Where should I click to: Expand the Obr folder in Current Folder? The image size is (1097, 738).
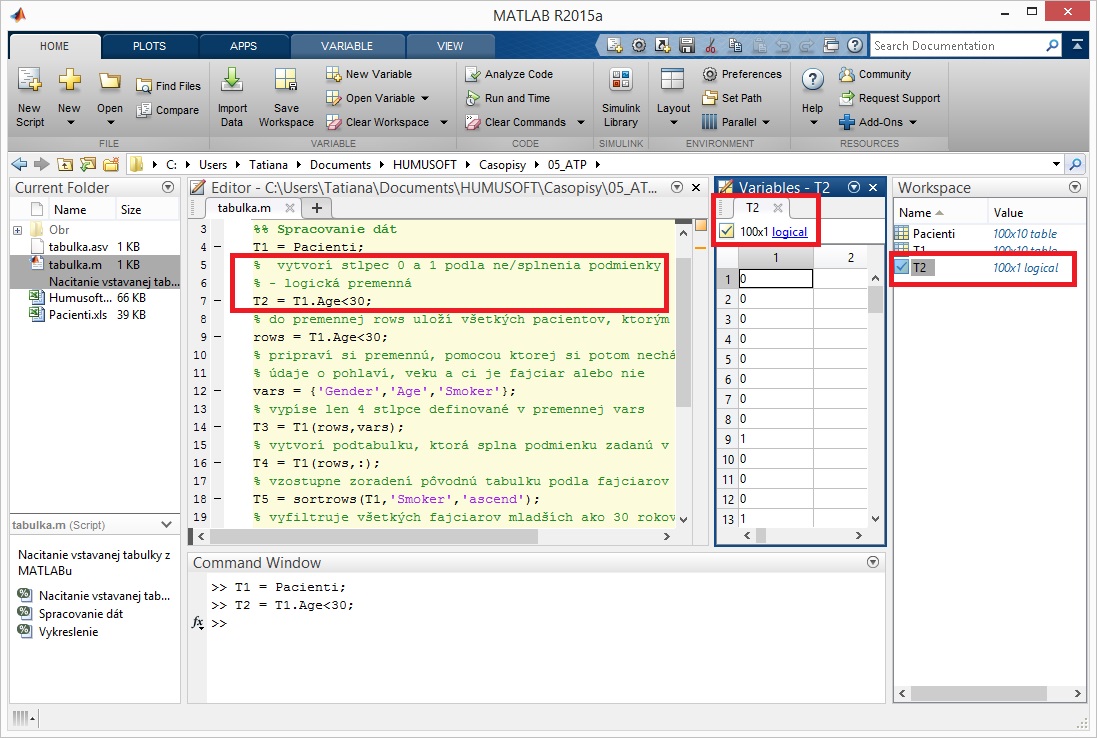[x=17, y=230]
